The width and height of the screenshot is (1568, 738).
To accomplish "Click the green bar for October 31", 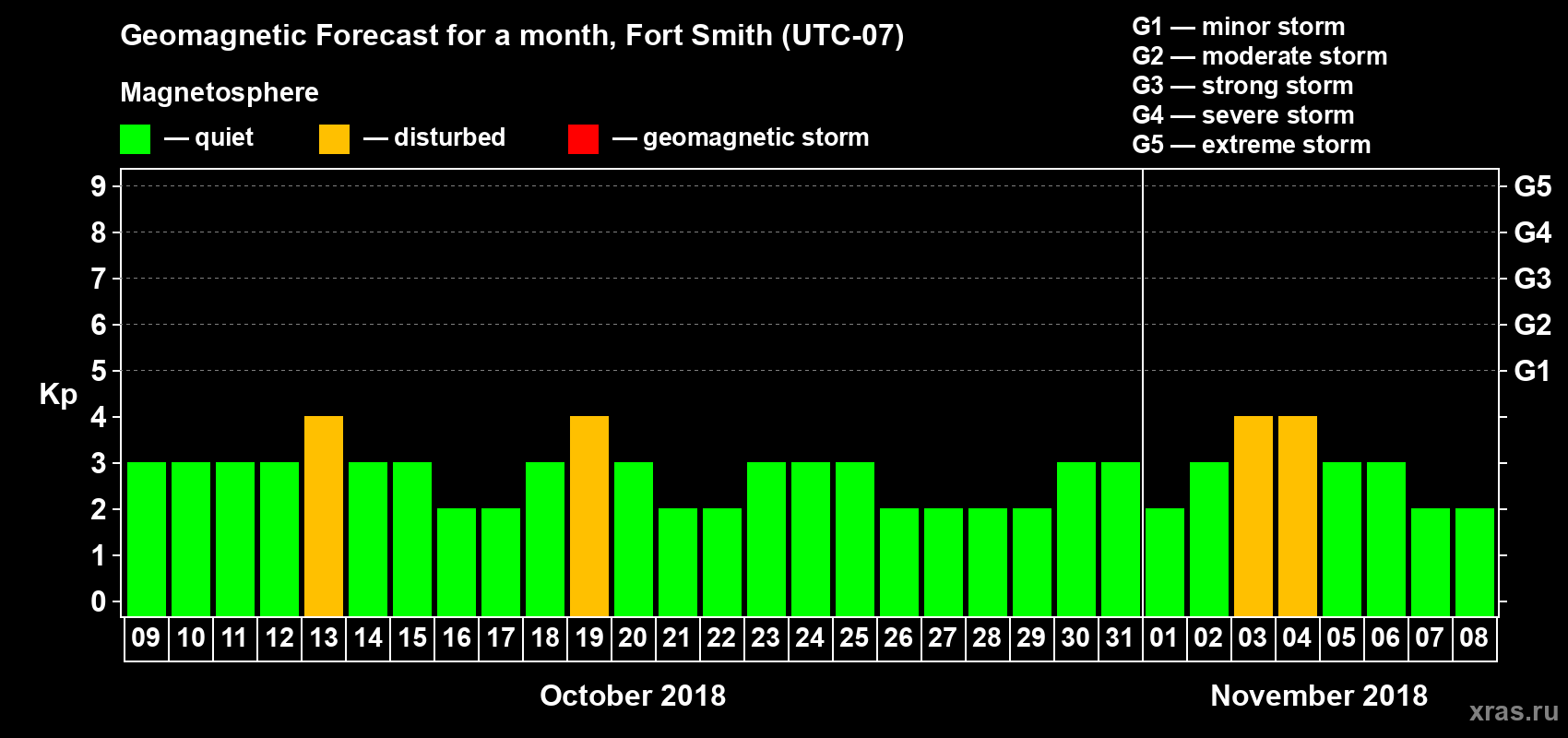I will (x=1121, y=539).
